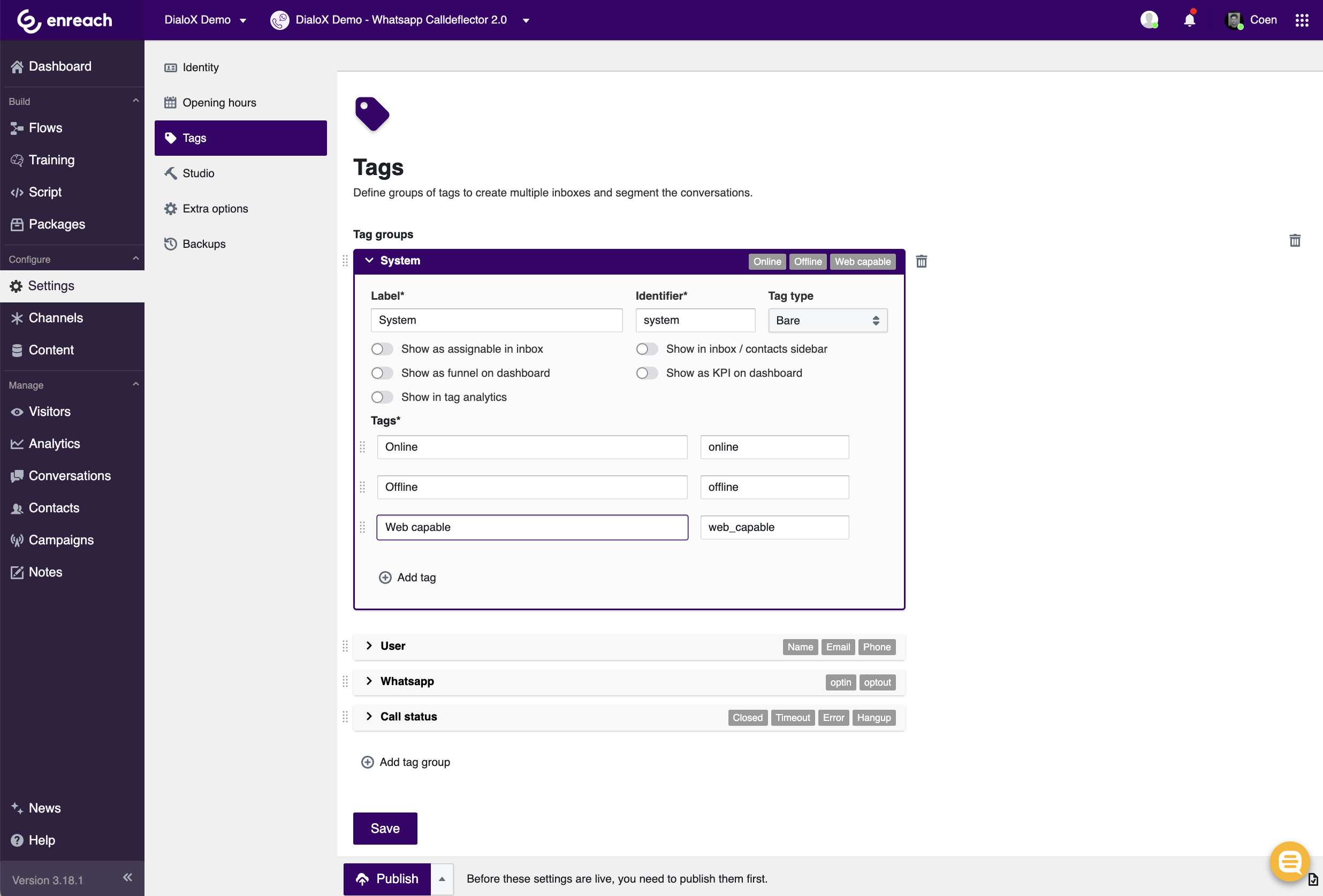Delete the System tag group with trash icon
The image size is (1323, 896).
click(x=921, y=261)
